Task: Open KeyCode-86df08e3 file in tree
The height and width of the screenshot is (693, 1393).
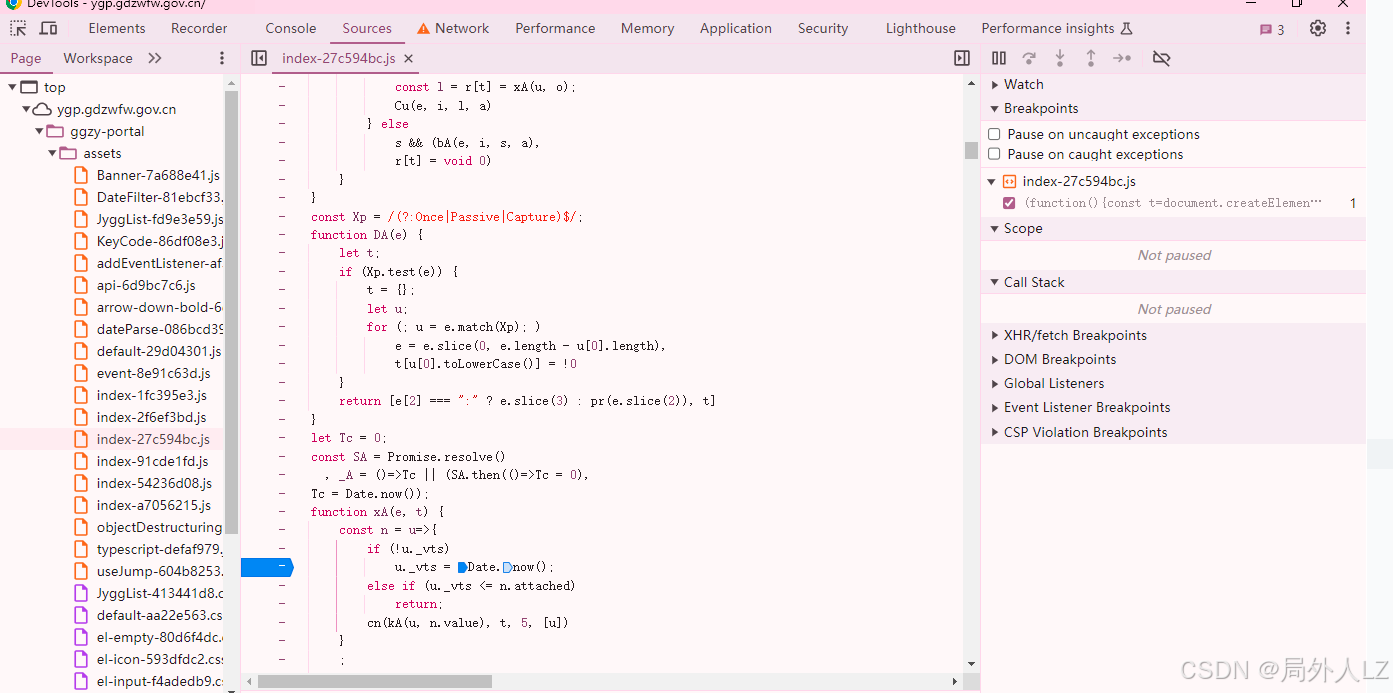Action: 159,241
